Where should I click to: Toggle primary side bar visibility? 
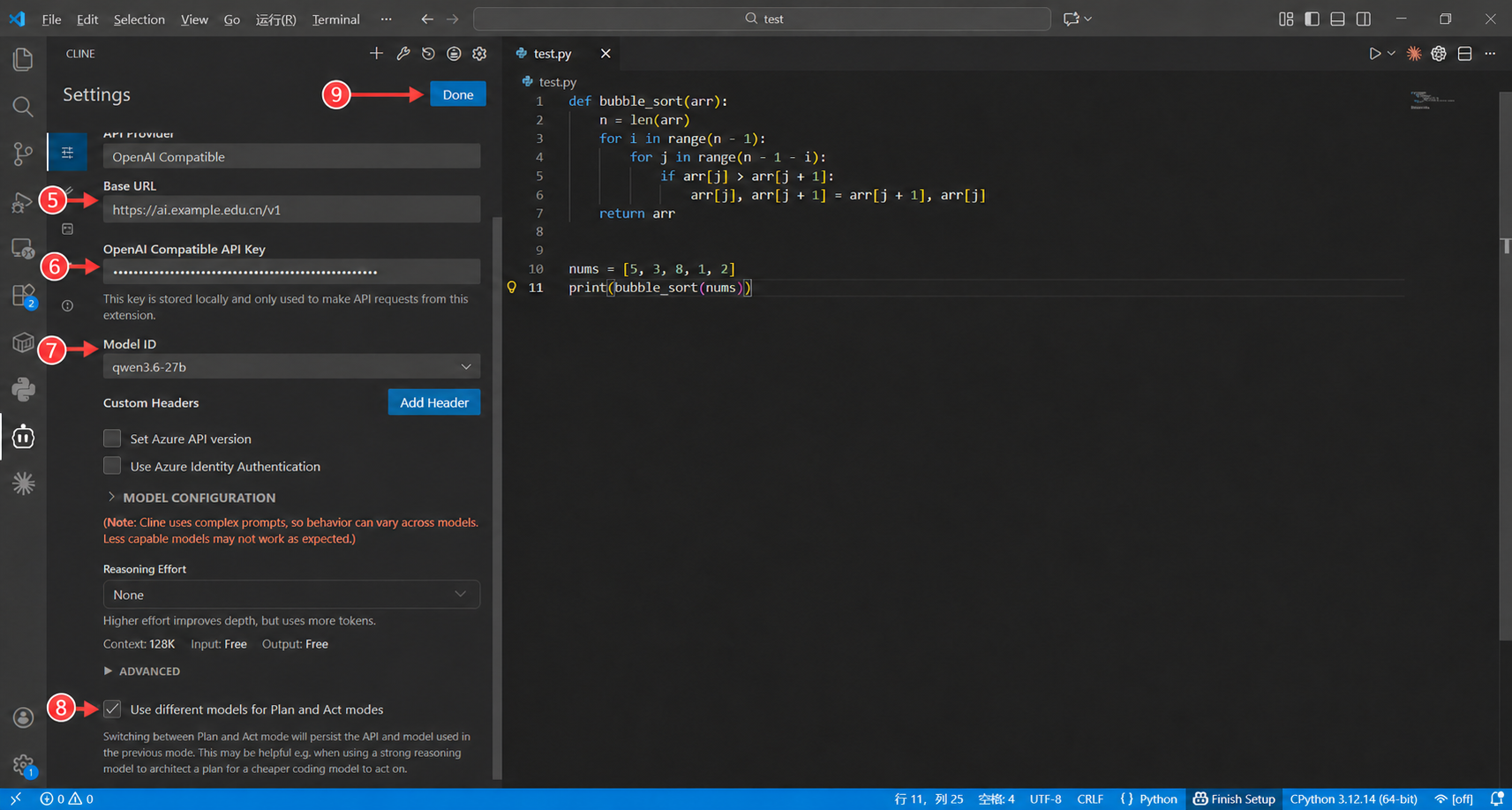click(x=1312, y=19)
